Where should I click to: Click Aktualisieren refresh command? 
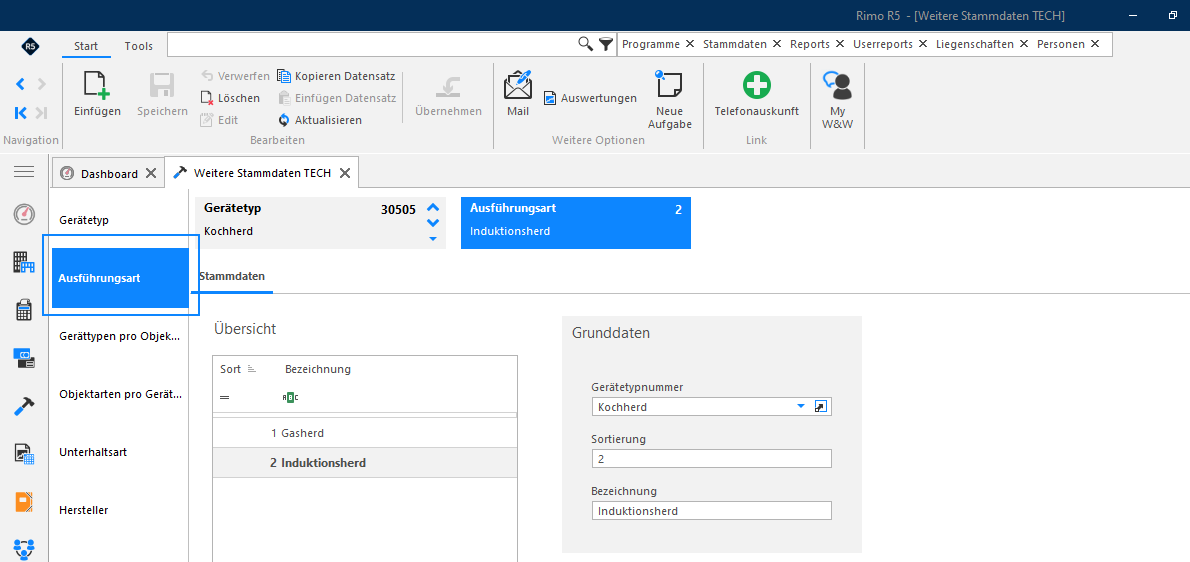[x=320, y=120]
